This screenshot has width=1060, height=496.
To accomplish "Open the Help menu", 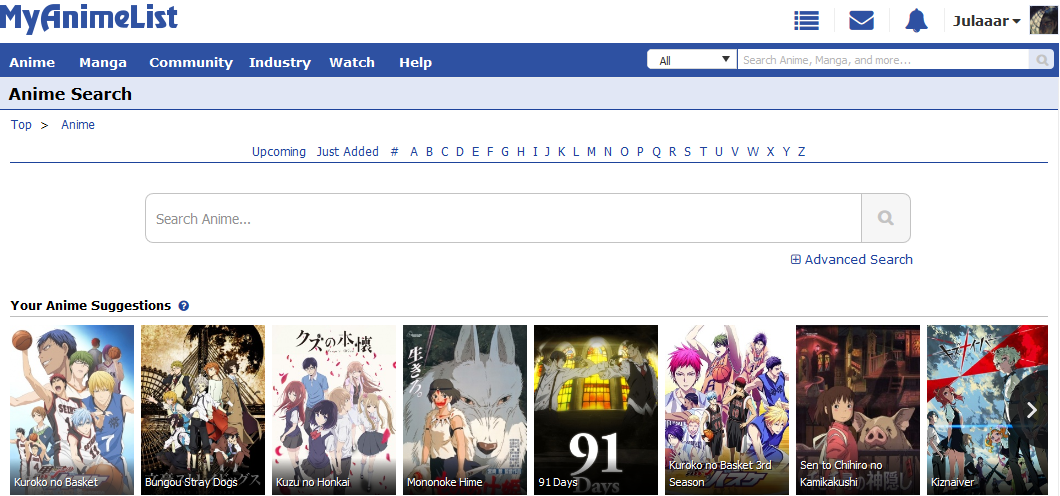I will 415,62.
